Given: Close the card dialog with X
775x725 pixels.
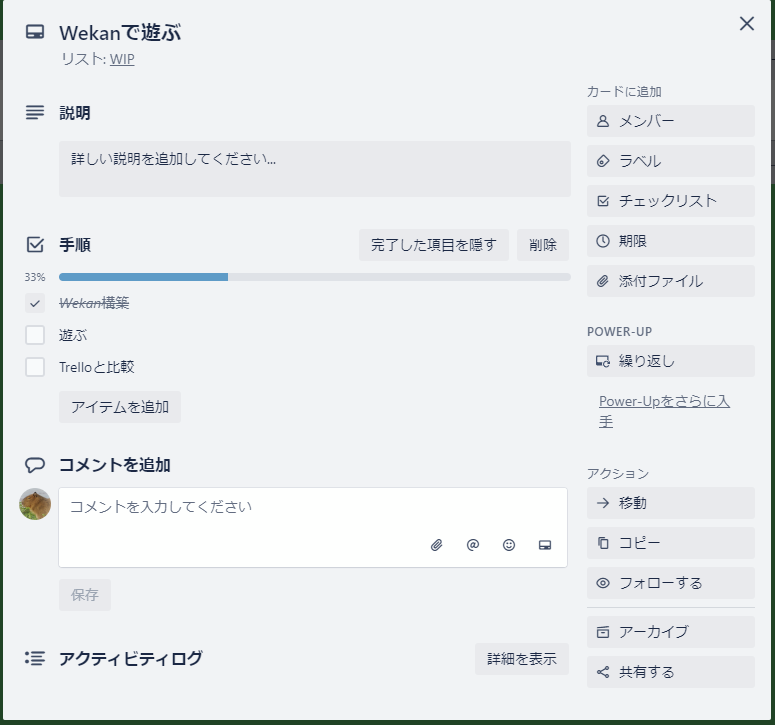Looking at the screenshot, I should pos(746,23).
